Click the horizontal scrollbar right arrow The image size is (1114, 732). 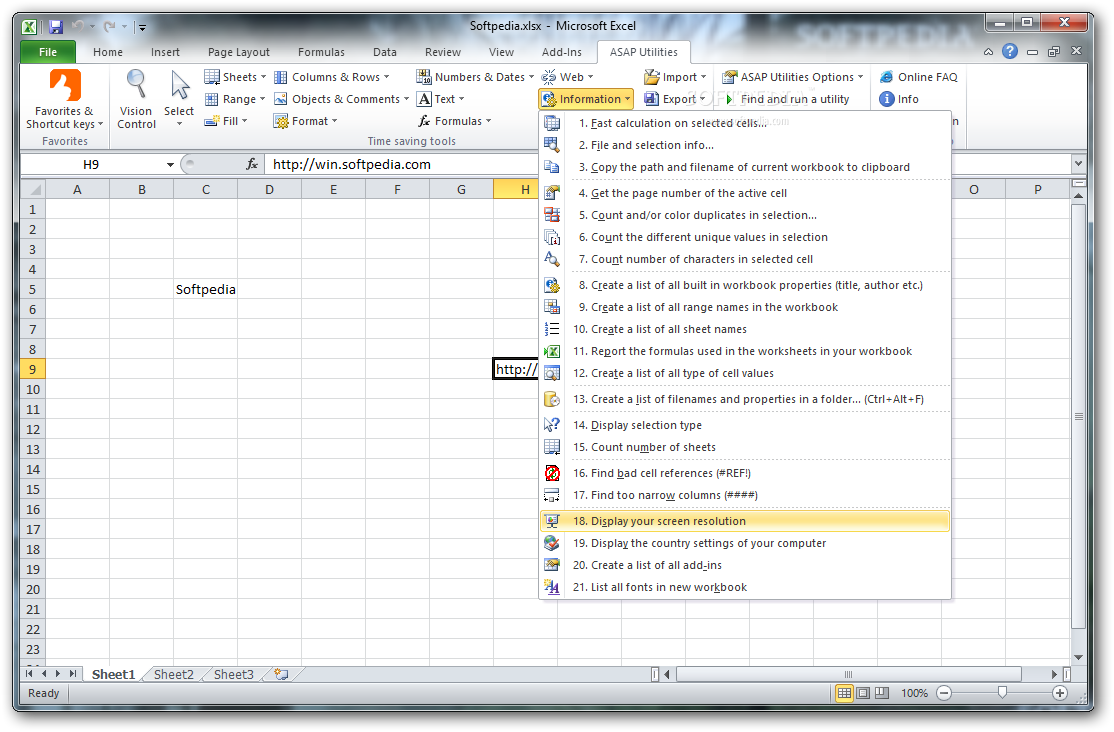(1054, 674)
